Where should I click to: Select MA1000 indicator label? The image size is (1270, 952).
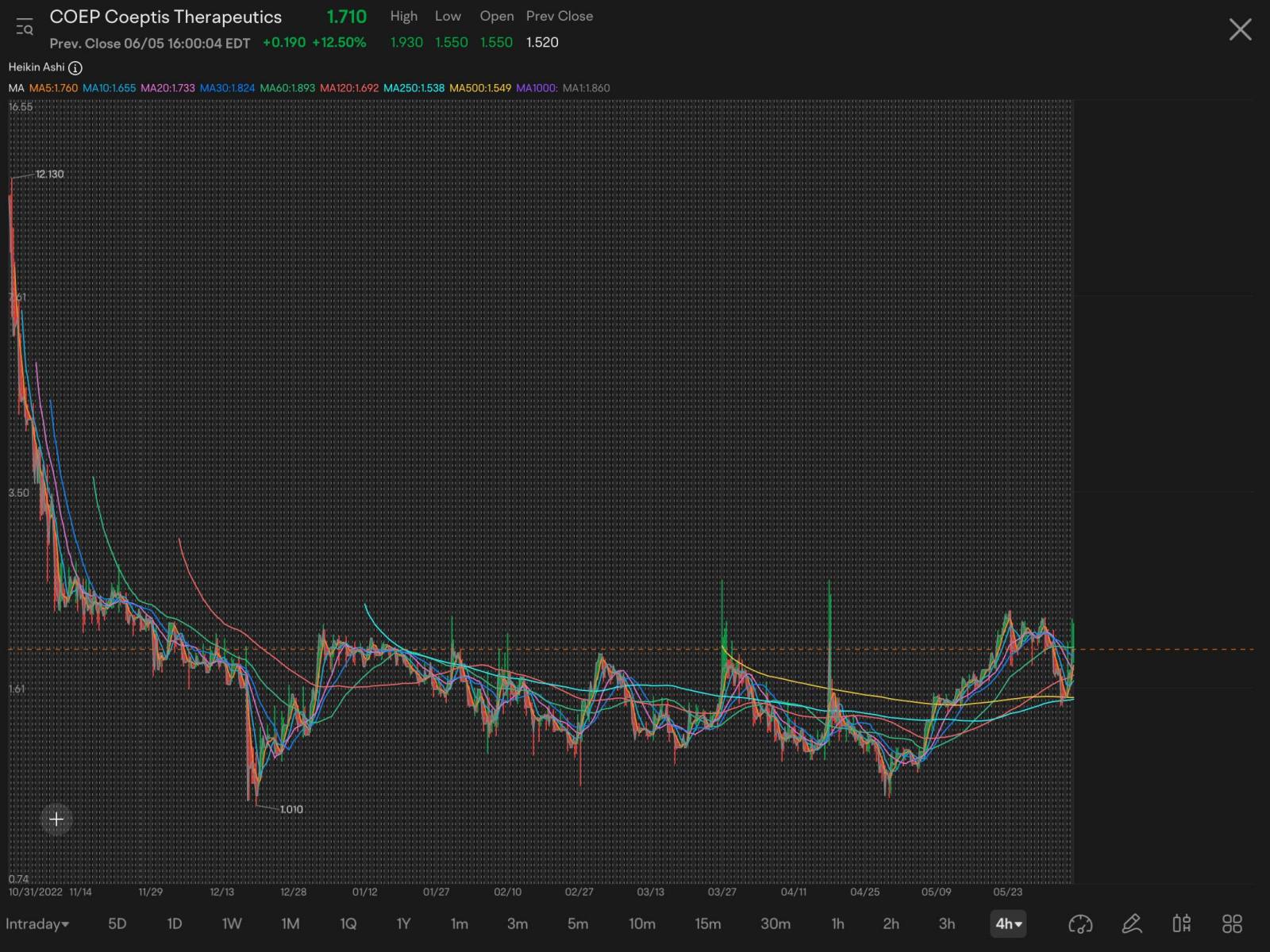pyautogui.click(x=537, y=88)
